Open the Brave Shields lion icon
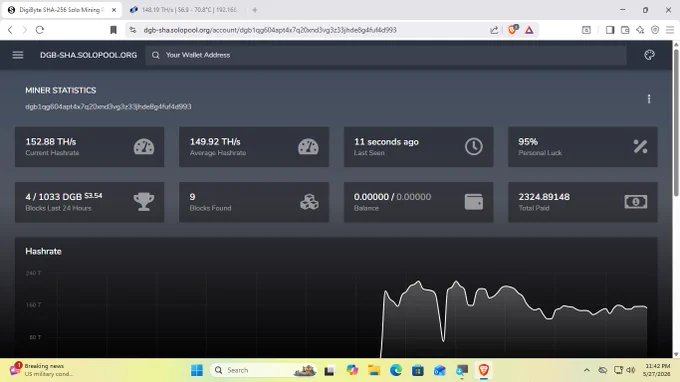Viewport: 680px width, 382px height. (x=513, y=29)
